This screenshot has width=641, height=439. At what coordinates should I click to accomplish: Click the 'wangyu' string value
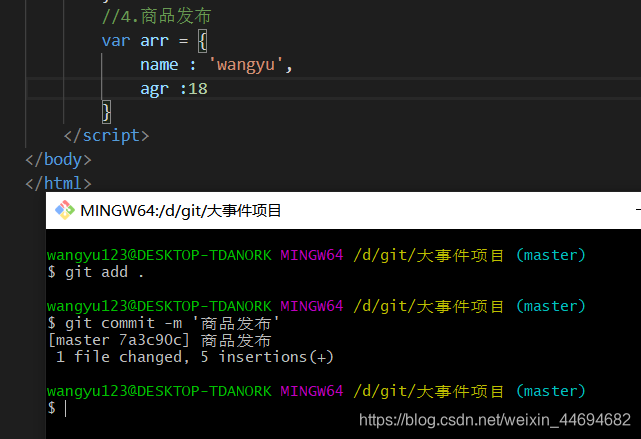tap(246, 65)
